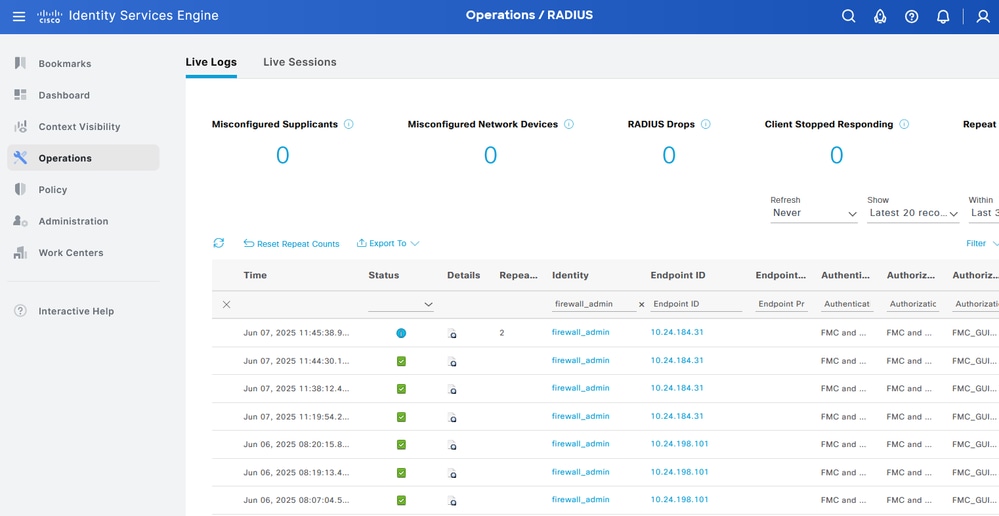Viewport: 999px width, 516px height.
Task: Open details icon for 11:38:12 log
Action: (452, 389)
